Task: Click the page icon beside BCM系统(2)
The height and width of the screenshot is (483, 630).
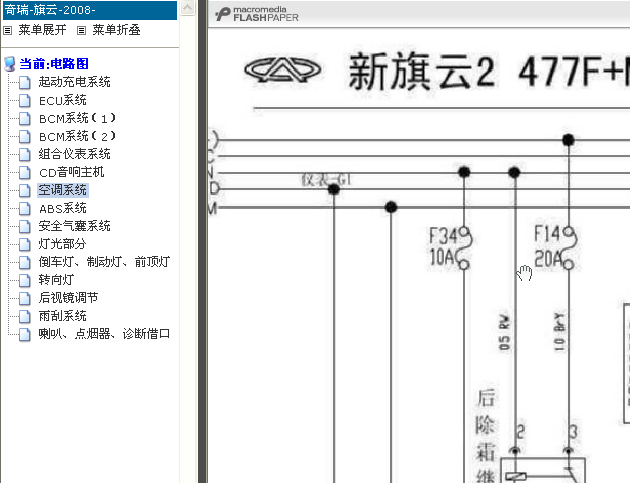Action: tap(25, 137)
